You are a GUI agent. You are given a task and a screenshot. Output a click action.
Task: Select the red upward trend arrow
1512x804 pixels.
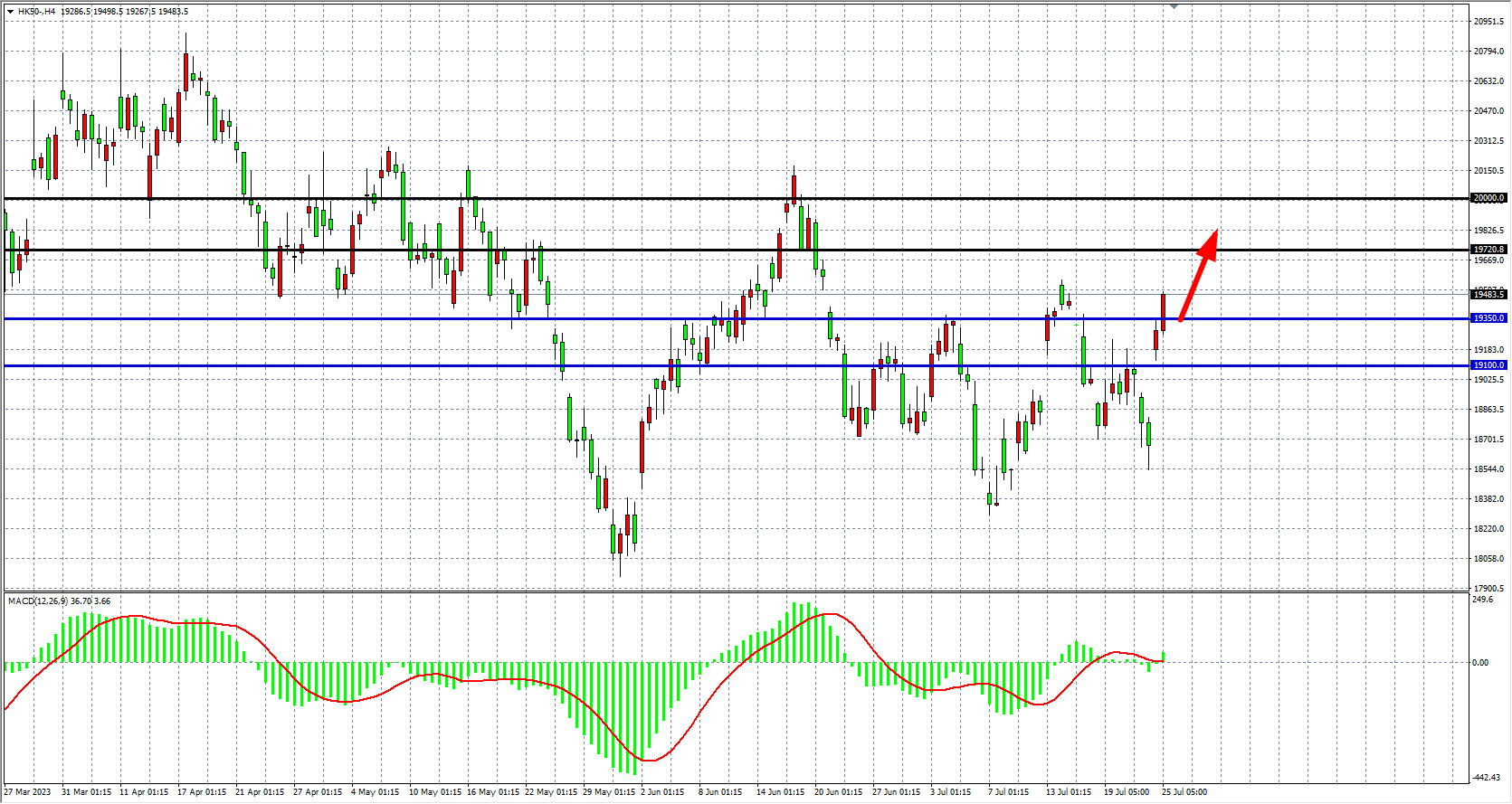point(1199,274)
